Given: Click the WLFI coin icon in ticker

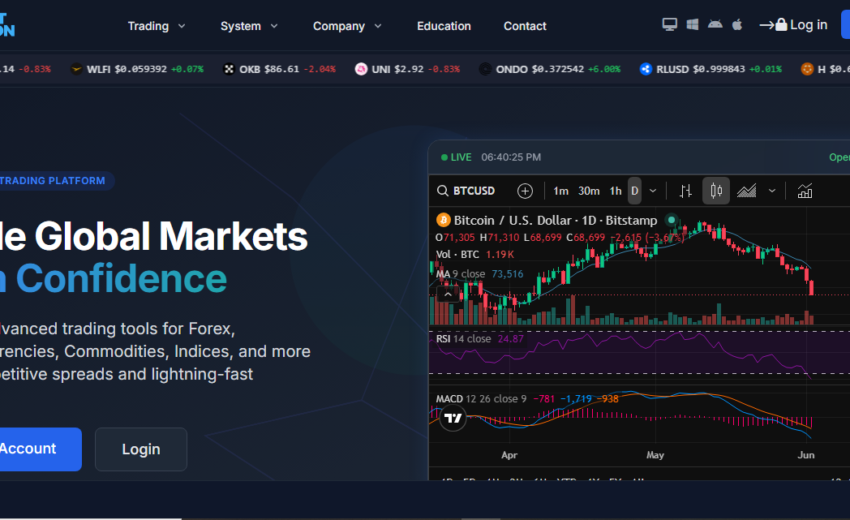Looking at the screenshot, I should click(x=76, y=69).
